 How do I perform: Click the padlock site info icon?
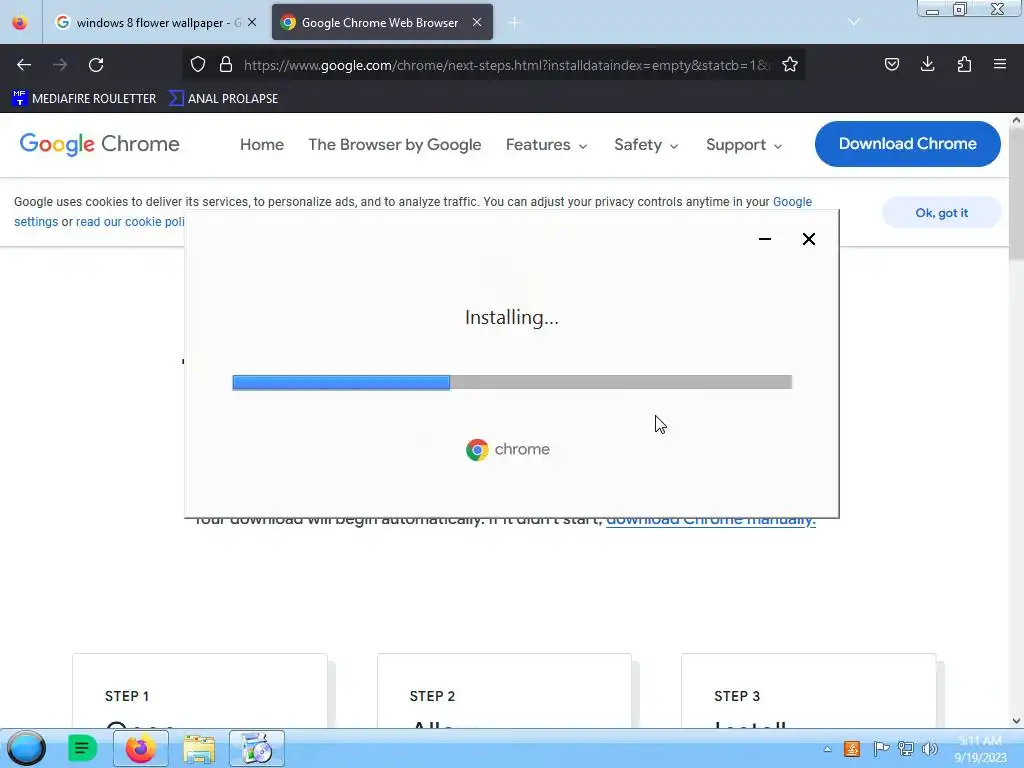coord(226,64)
